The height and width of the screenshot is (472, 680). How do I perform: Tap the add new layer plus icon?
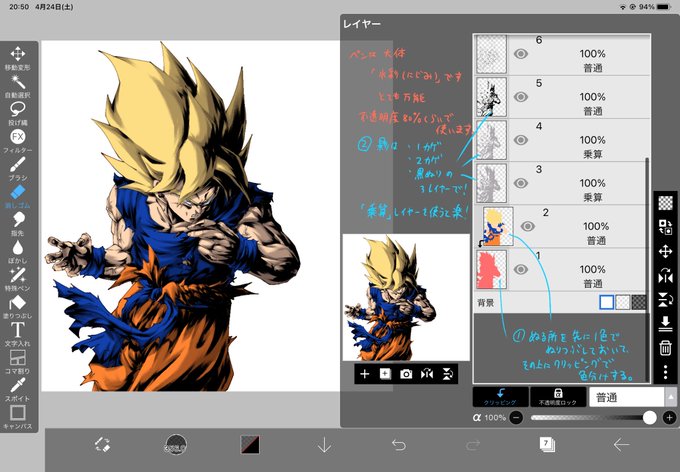click(x=365, y=374)
